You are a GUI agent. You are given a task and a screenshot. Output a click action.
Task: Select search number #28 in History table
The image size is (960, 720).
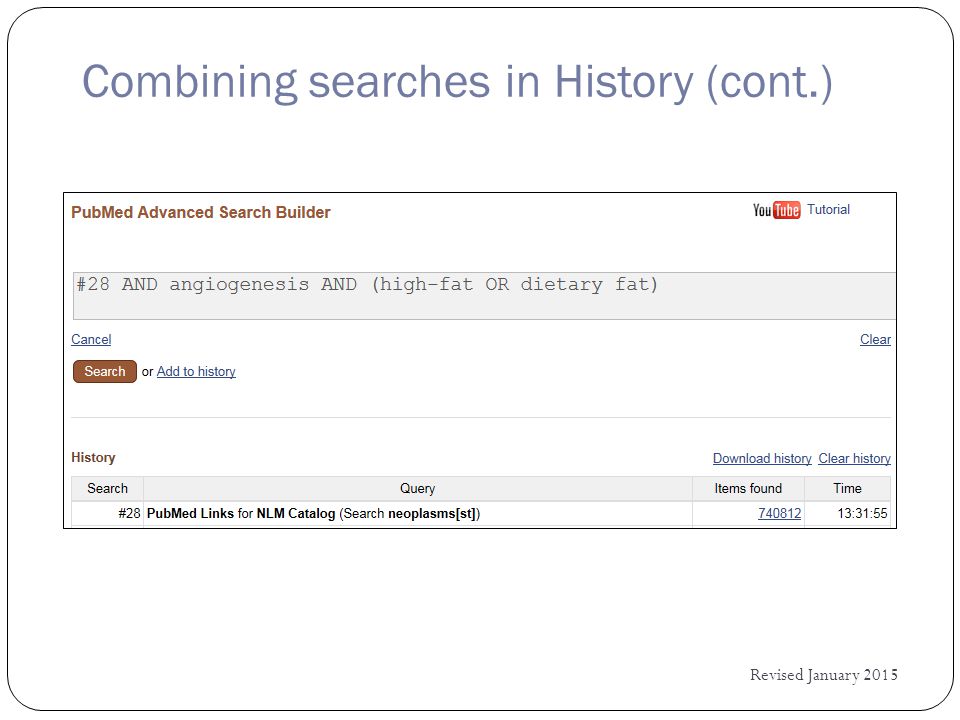click(x=129, y=514)
